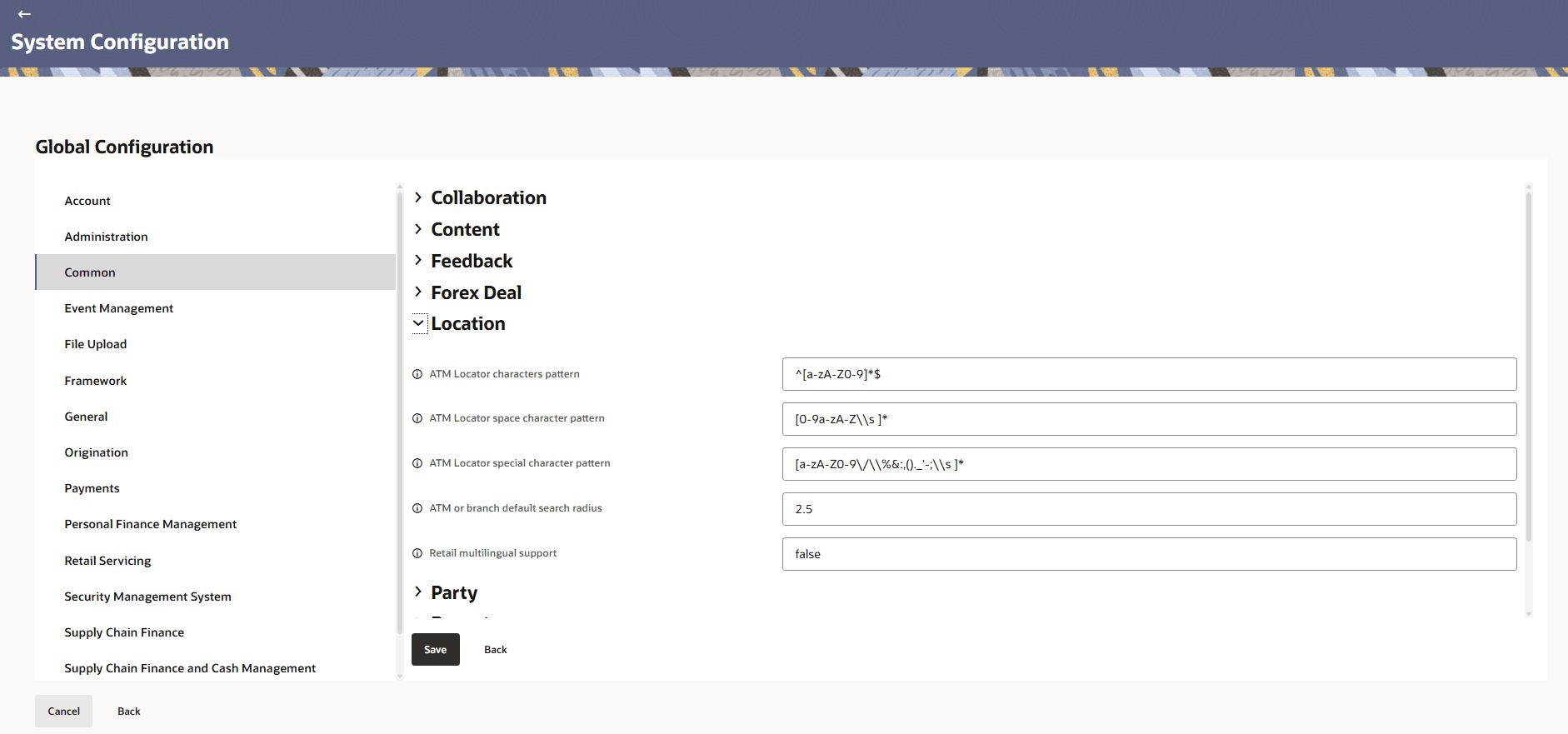Edit ATM Locator special character pattern field

coord(1149,464)
